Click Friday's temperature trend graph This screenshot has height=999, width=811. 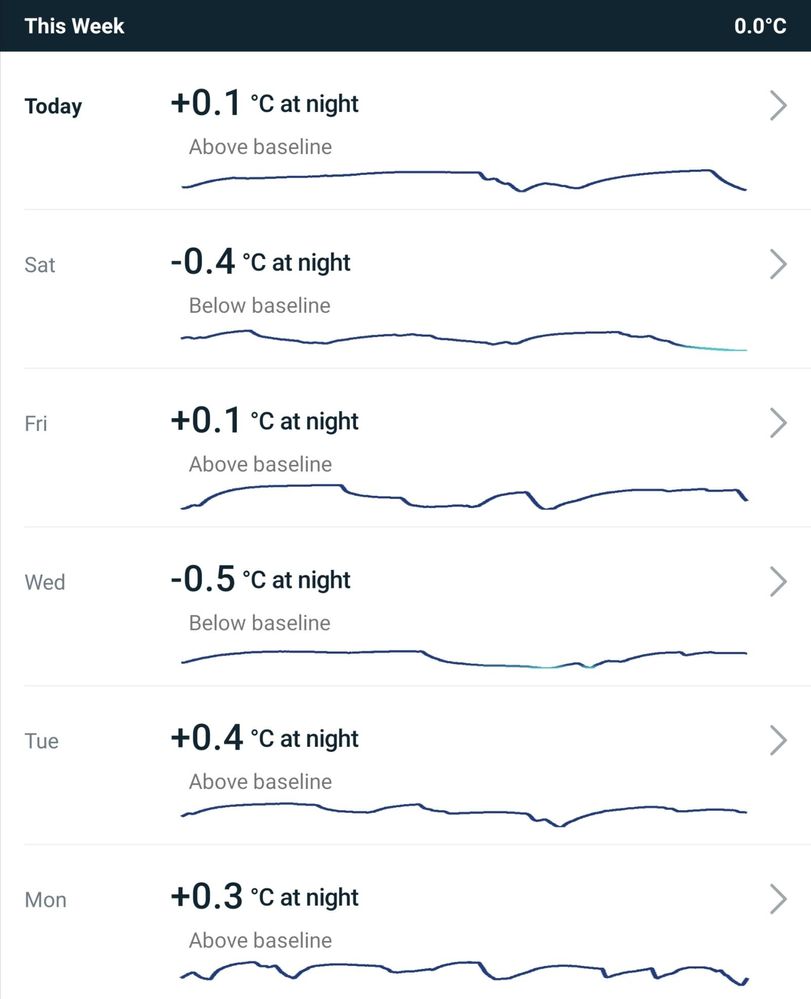pyautogui.click(x=464, y=497)
